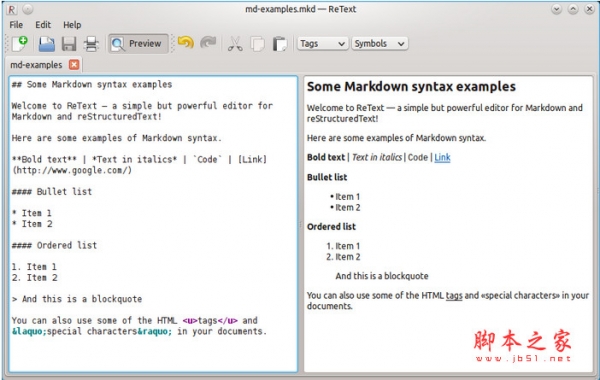The width and height of the screenshot is (600, 380).
Task: Click the '(http://www.google.com/)' editor line
Action: [x=72, y=170]
